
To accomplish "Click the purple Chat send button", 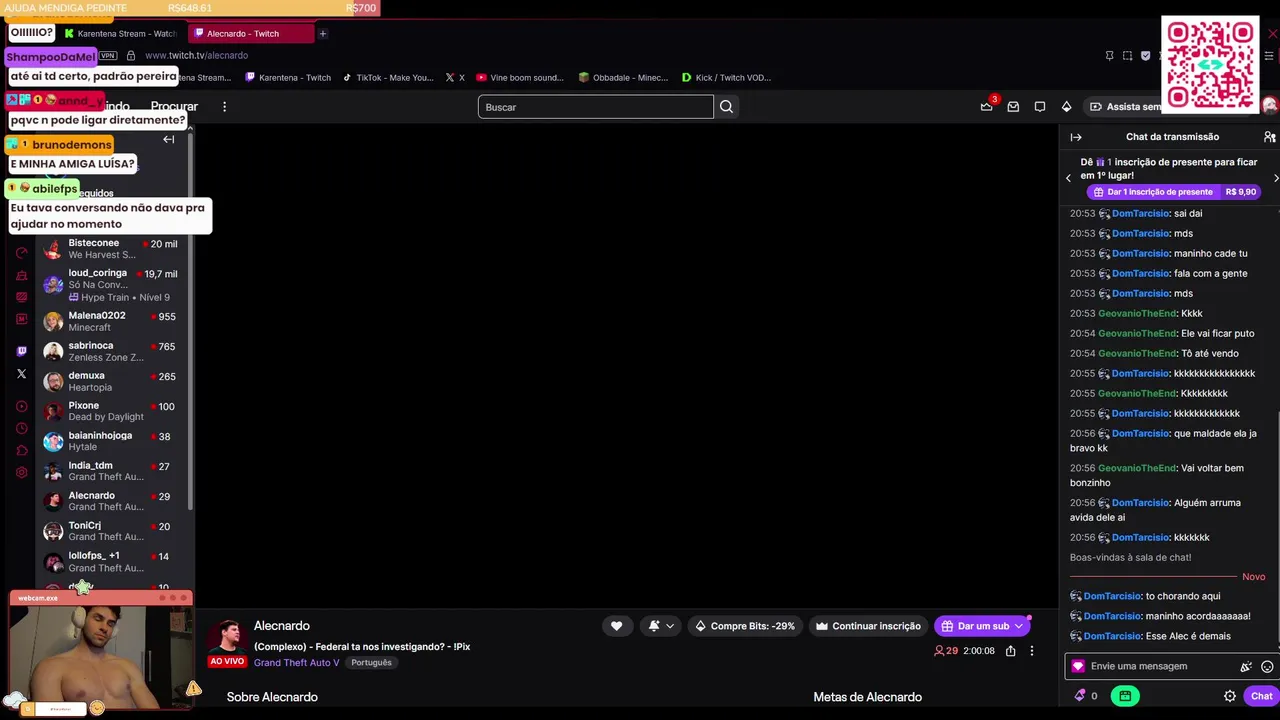I will (1261, 696).
